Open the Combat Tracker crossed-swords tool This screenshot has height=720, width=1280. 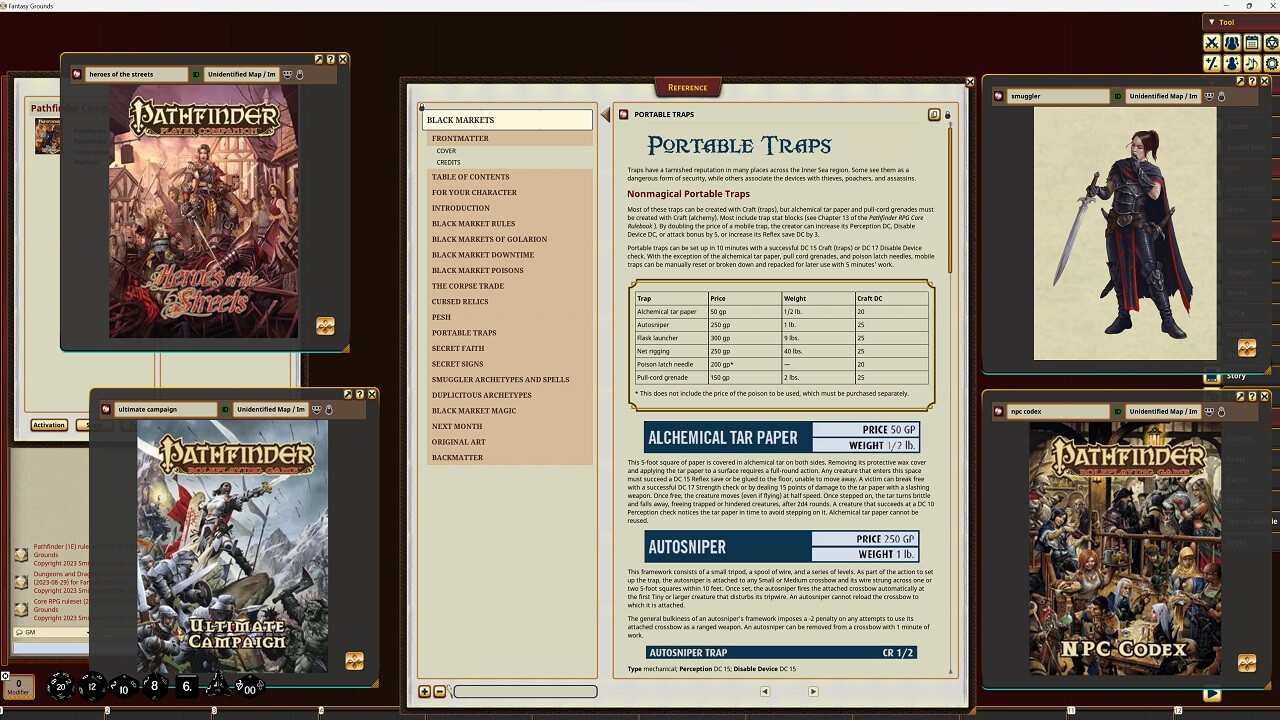coord(1212,43)
